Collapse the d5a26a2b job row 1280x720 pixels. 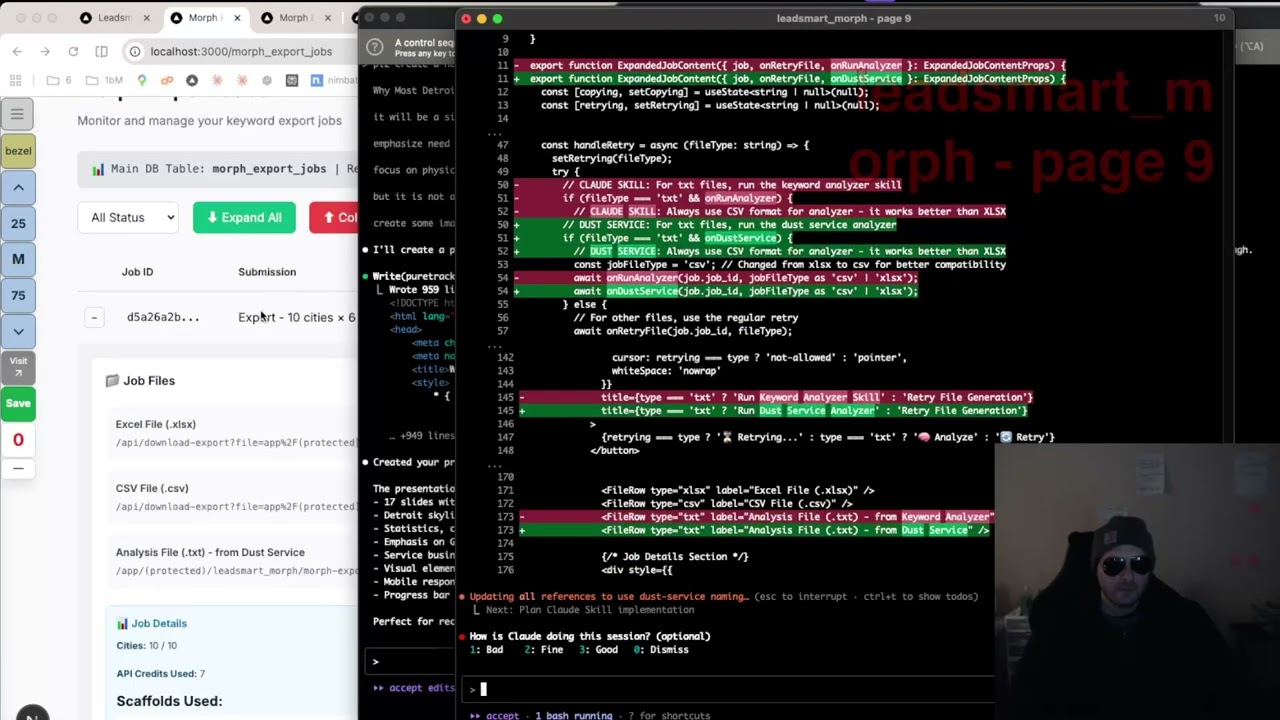[94, 317]
